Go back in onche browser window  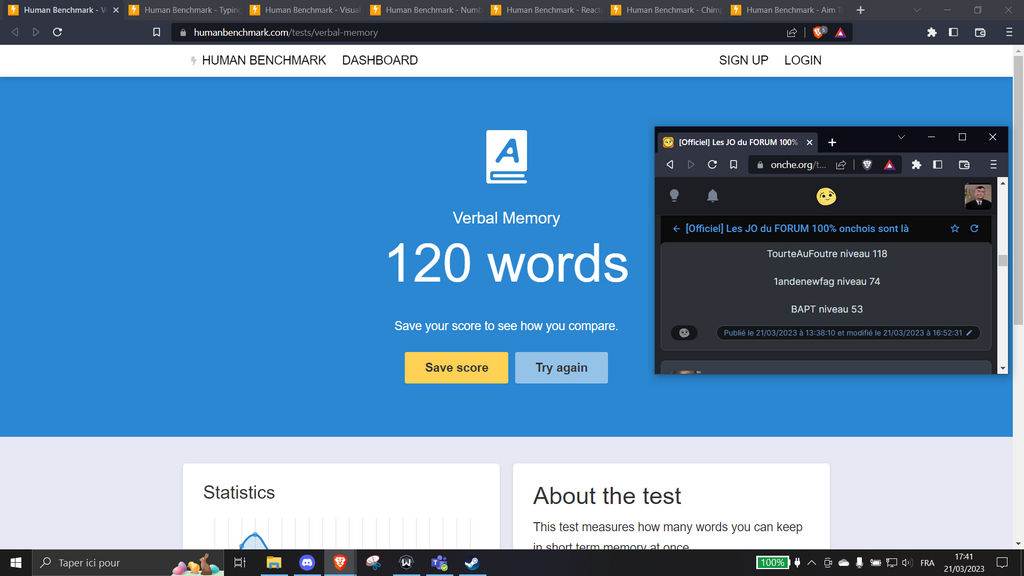click(669, 165)
